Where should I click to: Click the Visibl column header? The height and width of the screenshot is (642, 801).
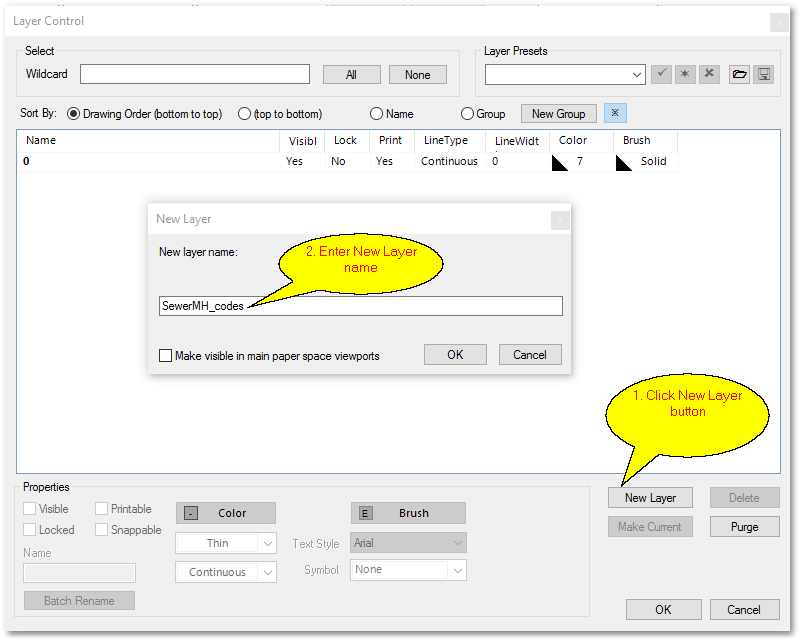pyautogui.click(x=302, y=140)
